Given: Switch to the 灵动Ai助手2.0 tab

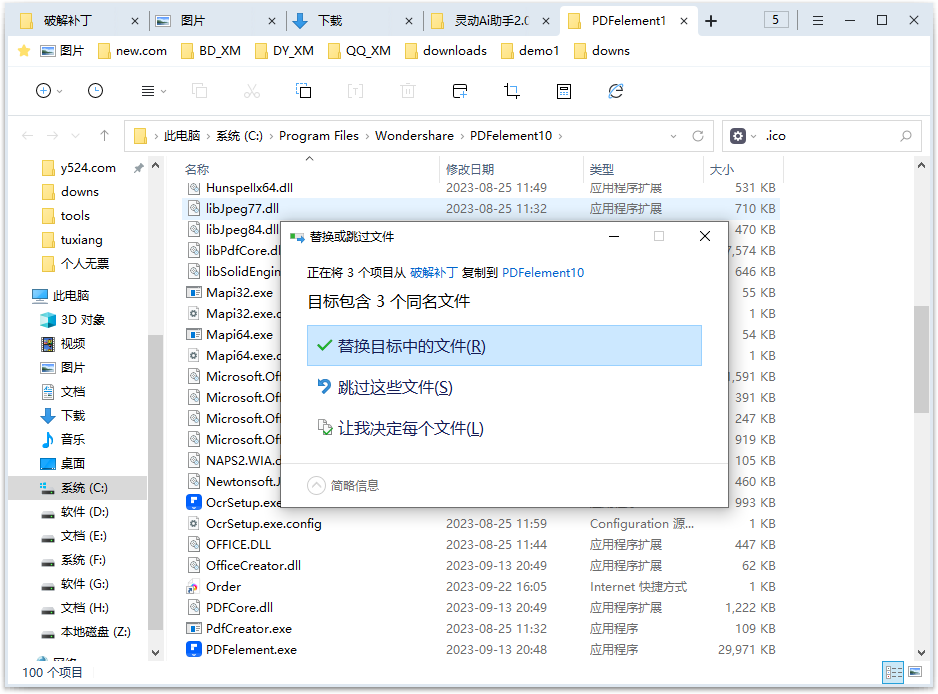Looking at the screenshot, I should click(491, 21).
